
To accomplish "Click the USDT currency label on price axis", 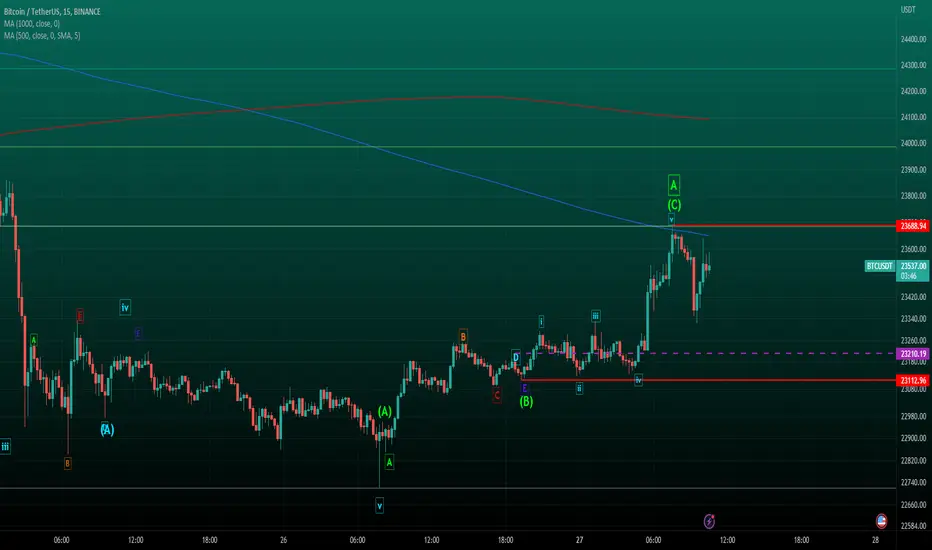I will pyautogui.click(x=908, y=10).
